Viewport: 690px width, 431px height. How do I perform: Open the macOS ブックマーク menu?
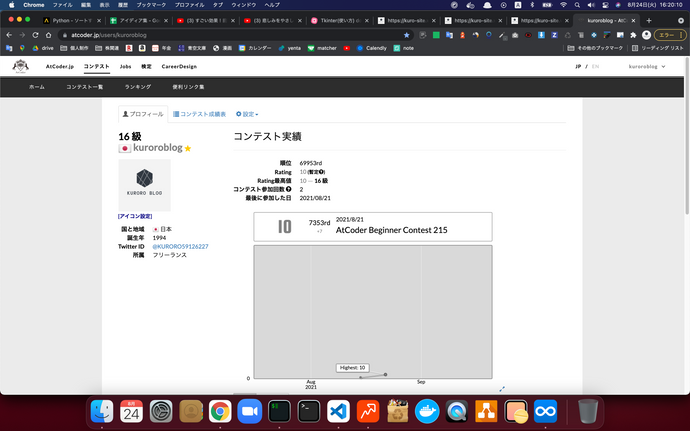[151, 5]
